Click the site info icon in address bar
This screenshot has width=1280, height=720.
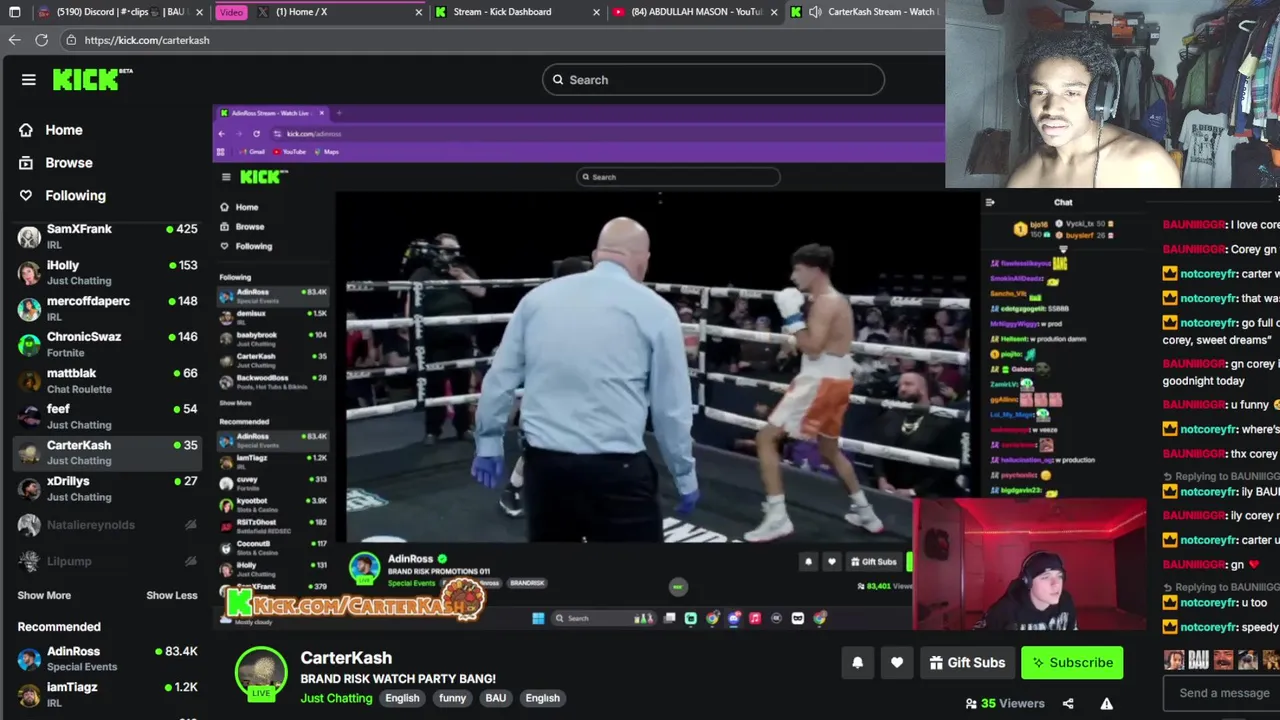pos(71,40)
